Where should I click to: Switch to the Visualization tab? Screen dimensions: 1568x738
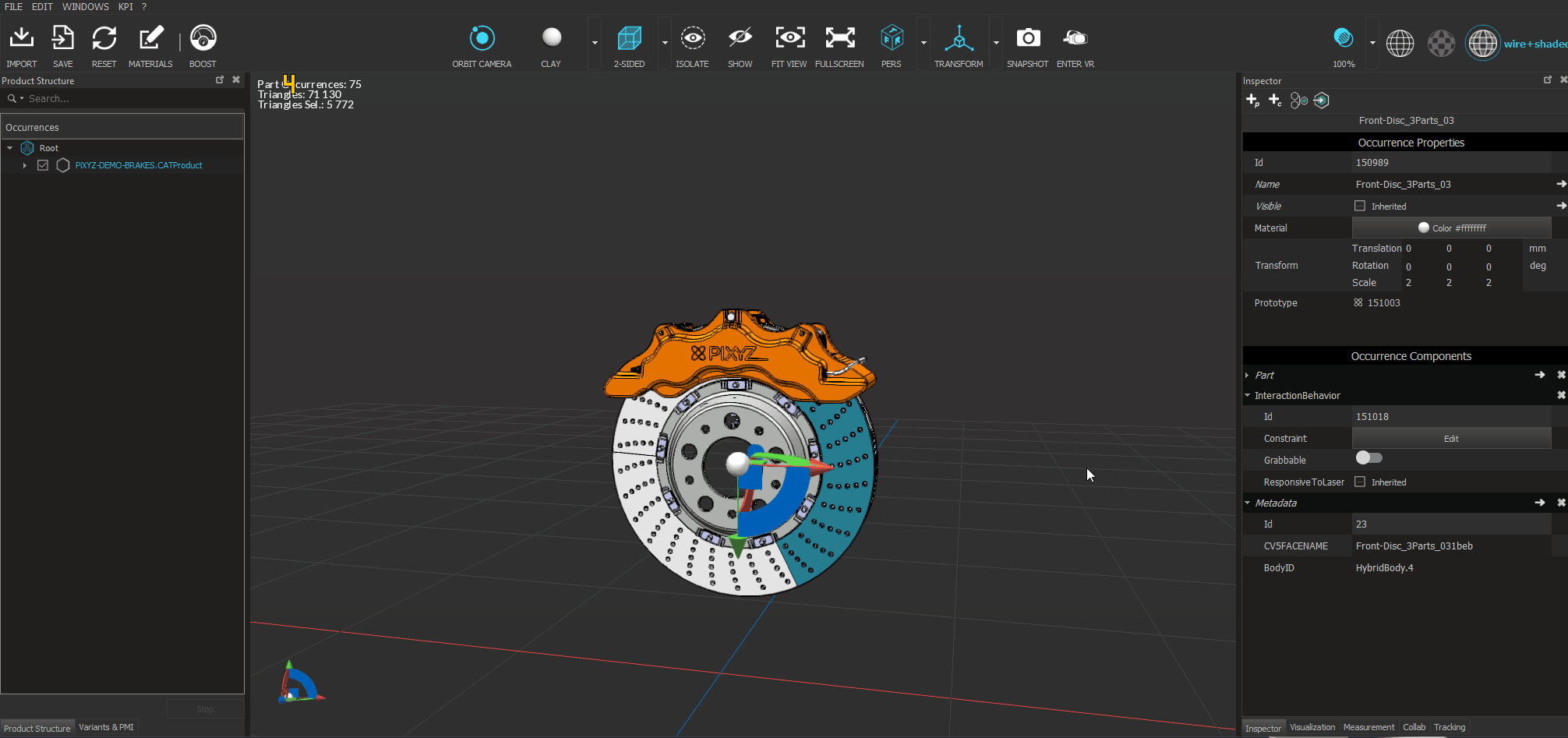[x=1312, y=727]
